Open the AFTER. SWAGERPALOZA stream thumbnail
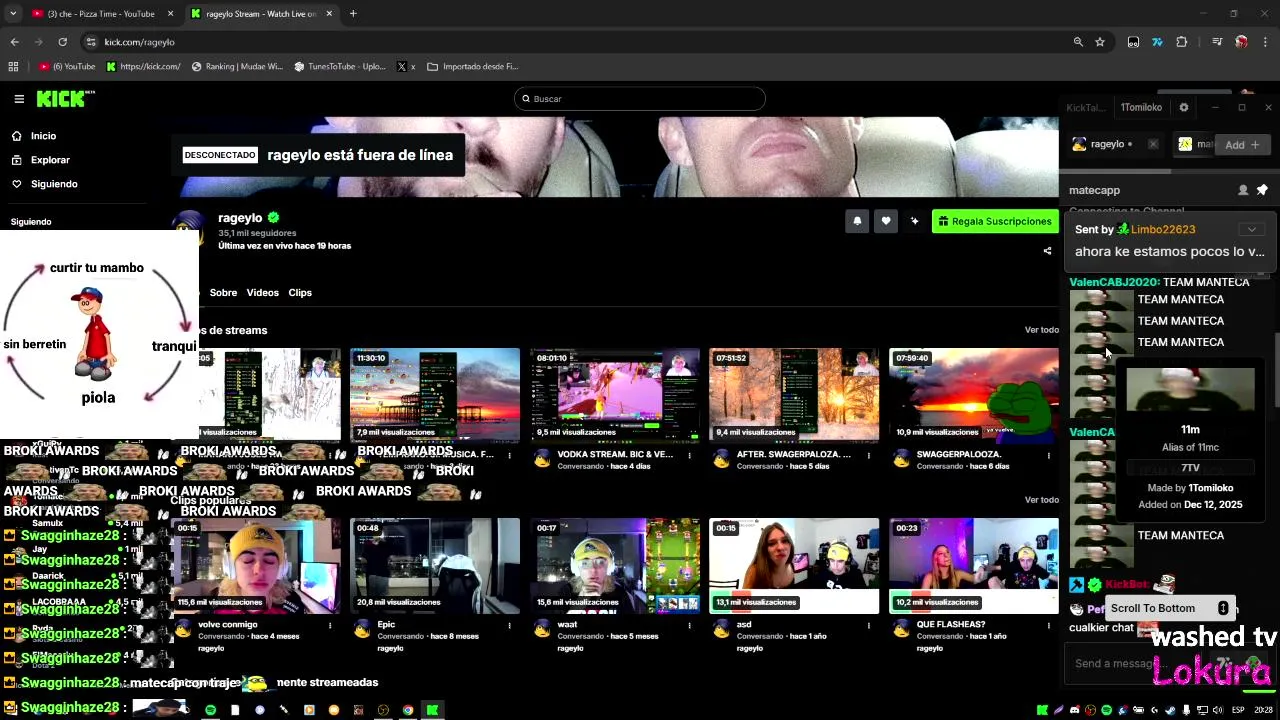This screenshot has width=1280, height=720. coord(794,395)
